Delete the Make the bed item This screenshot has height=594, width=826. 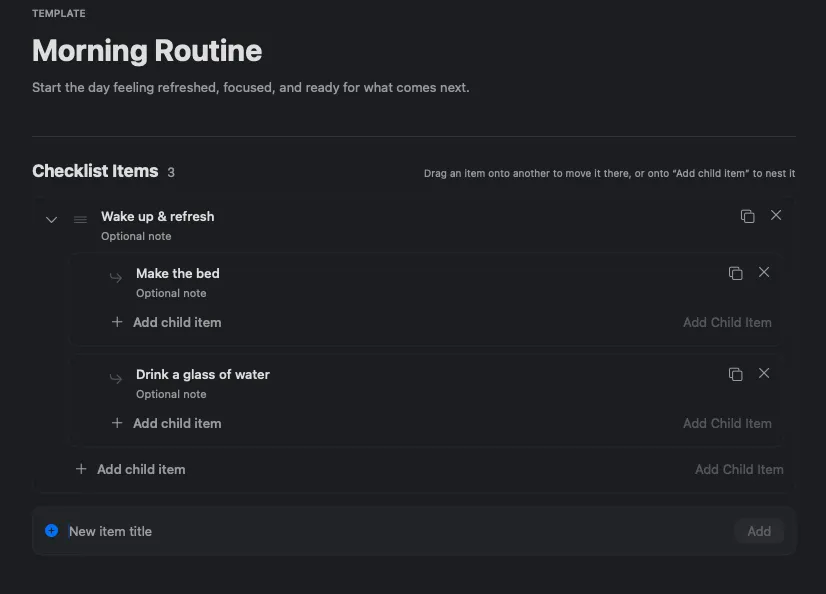click(764, 272)
